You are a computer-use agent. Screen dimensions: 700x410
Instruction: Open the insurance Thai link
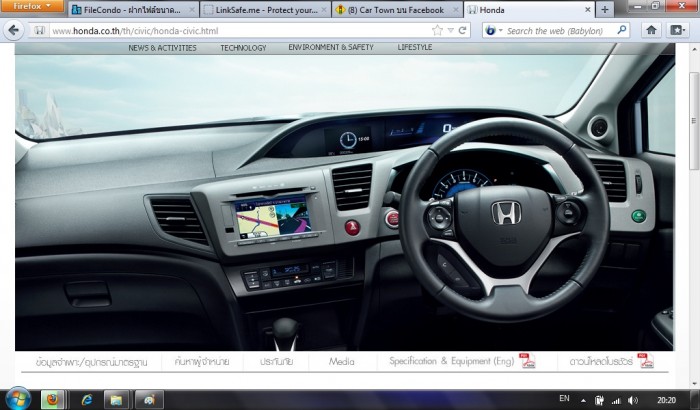click(276, 361)
